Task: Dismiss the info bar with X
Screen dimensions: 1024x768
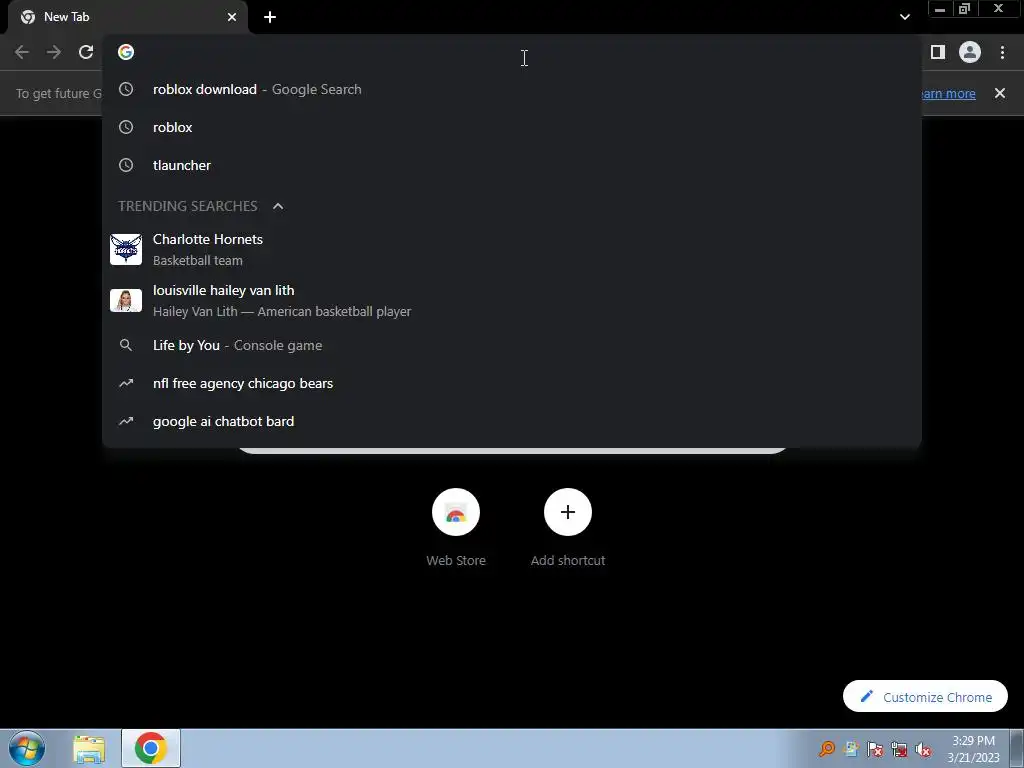Action: pyautogui.click(x=1000, y=93)
